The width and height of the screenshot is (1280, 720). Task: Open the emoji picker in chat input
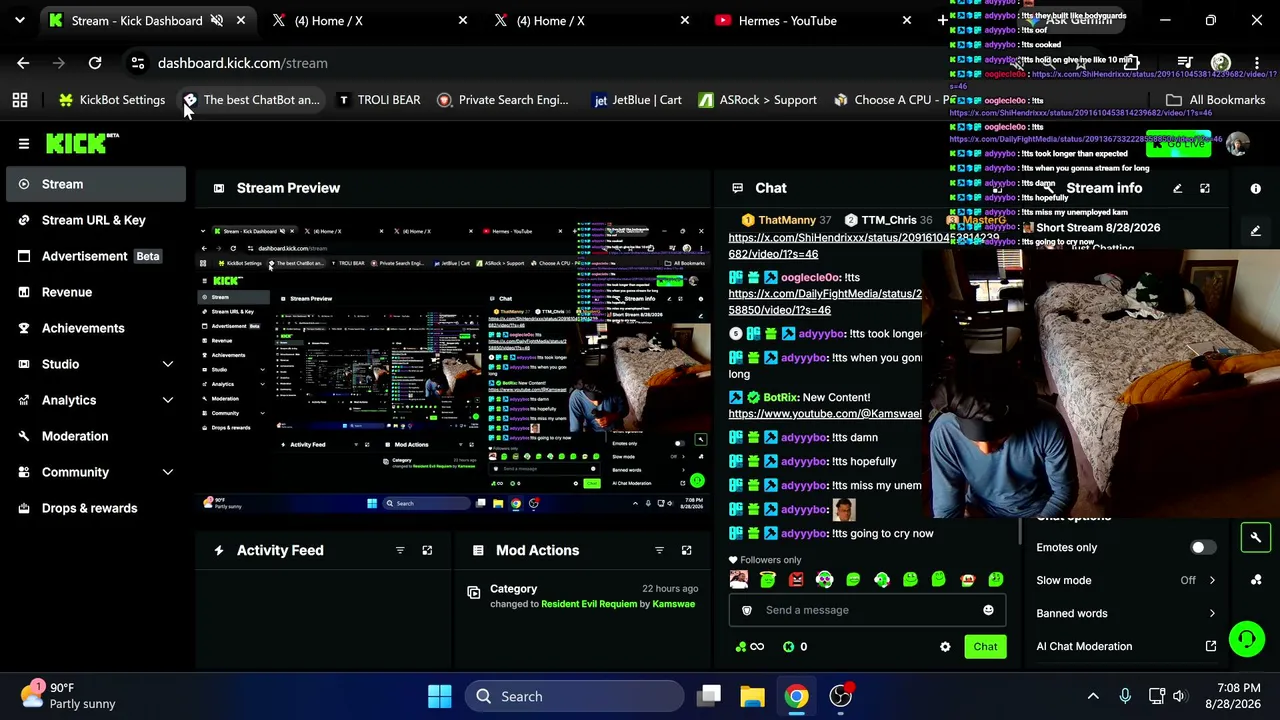tap(988, 610)
